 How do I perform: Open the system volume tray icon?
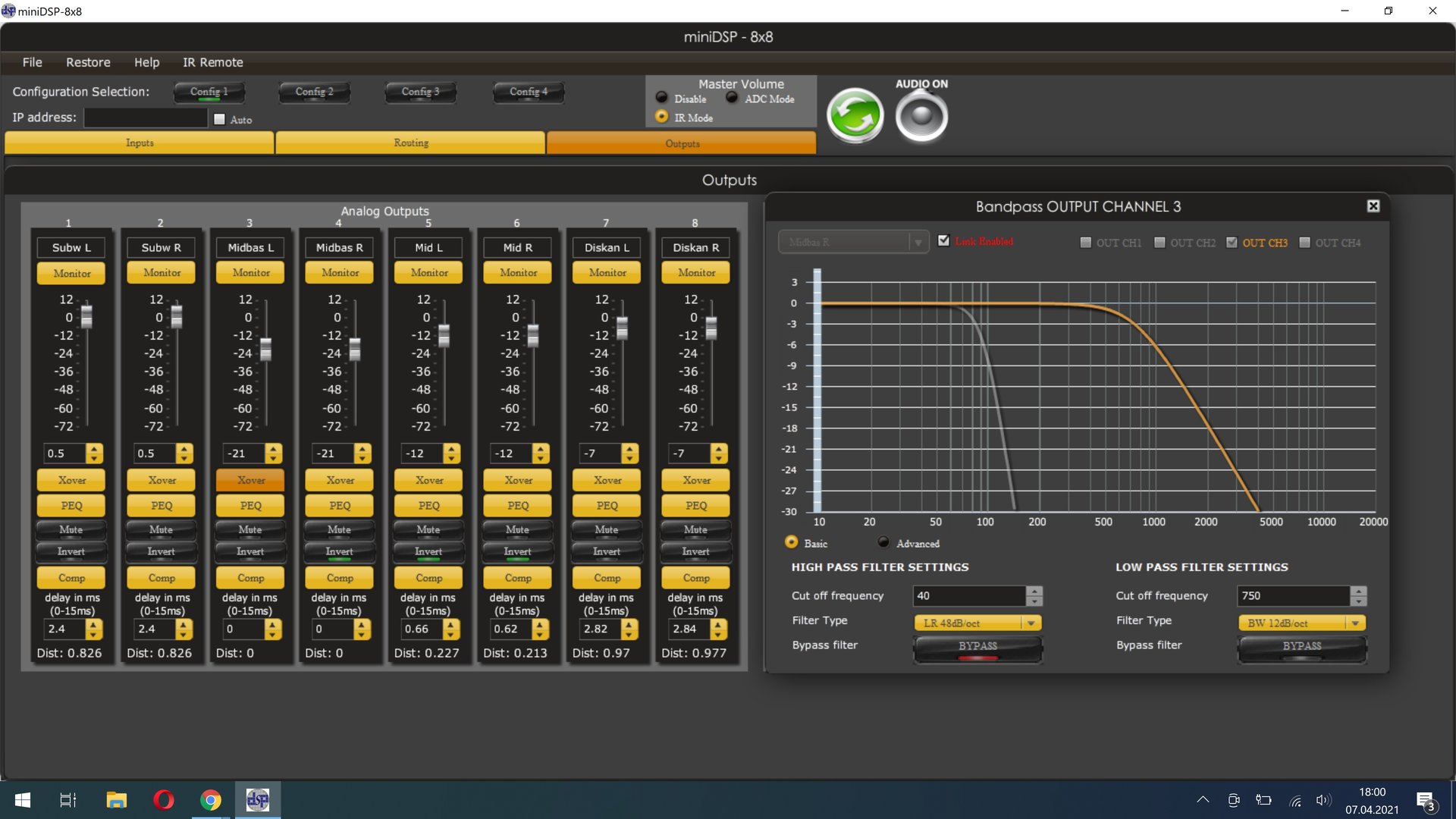(1323, 800)
